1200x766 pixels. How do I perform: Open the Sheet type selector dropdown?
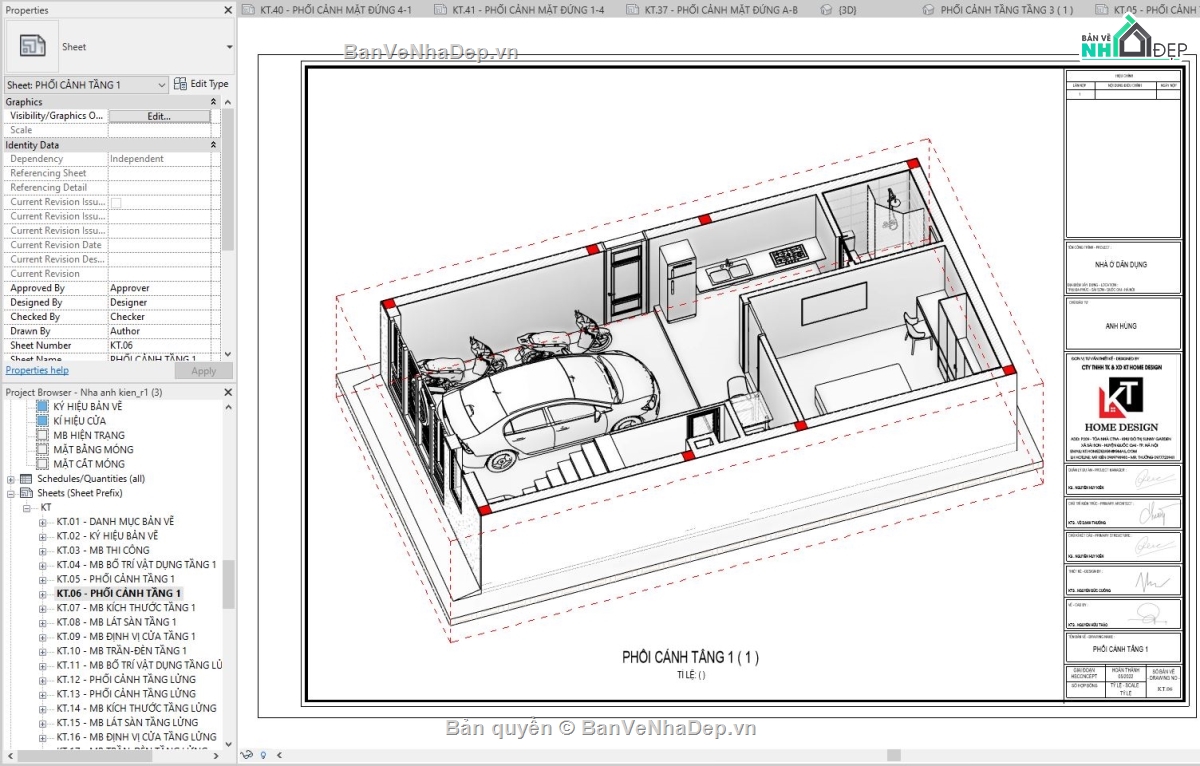click(229, 47)
